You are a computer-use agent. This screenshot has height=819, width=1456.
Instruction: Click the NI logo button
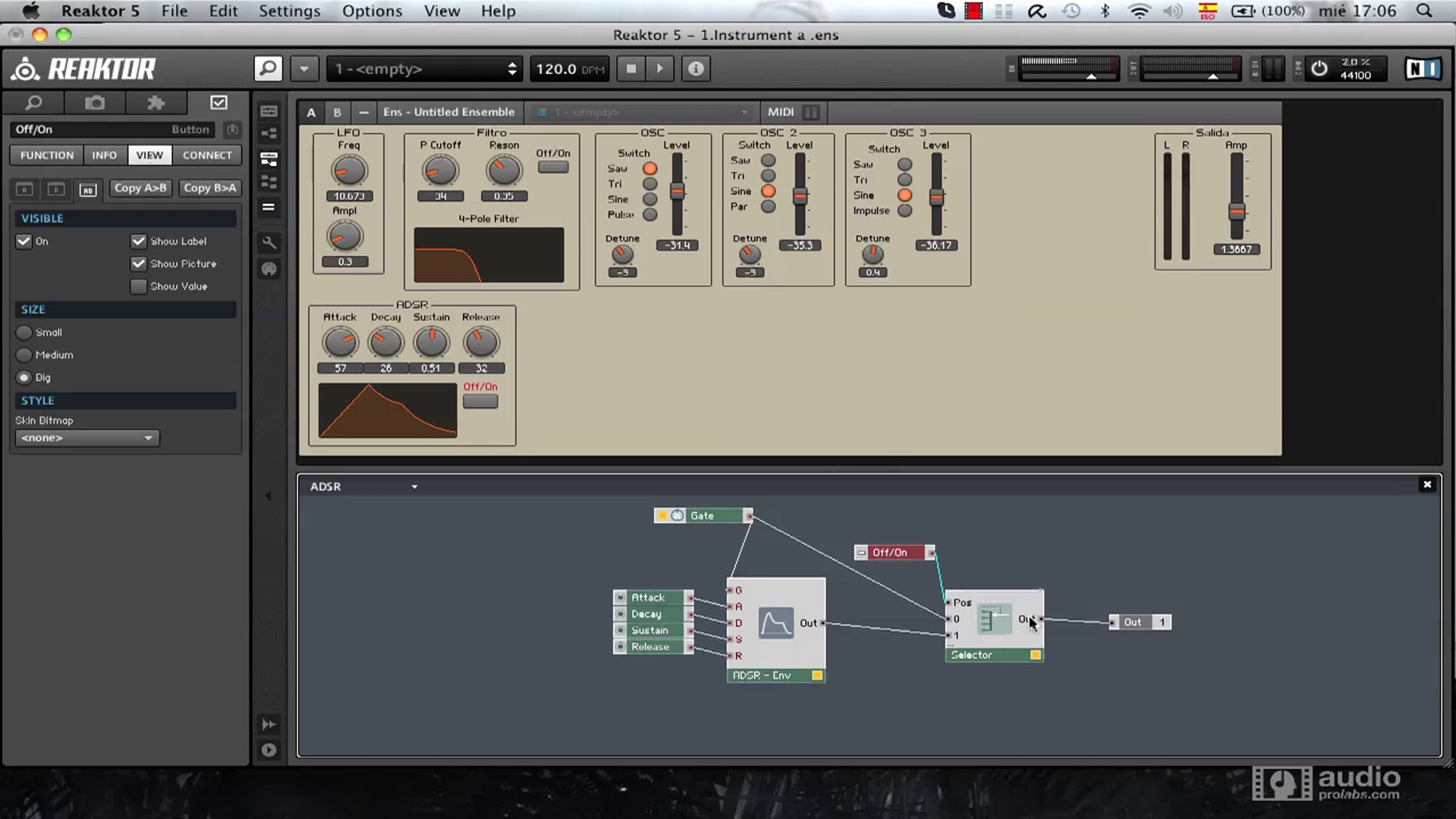(x=1423, y=69)
